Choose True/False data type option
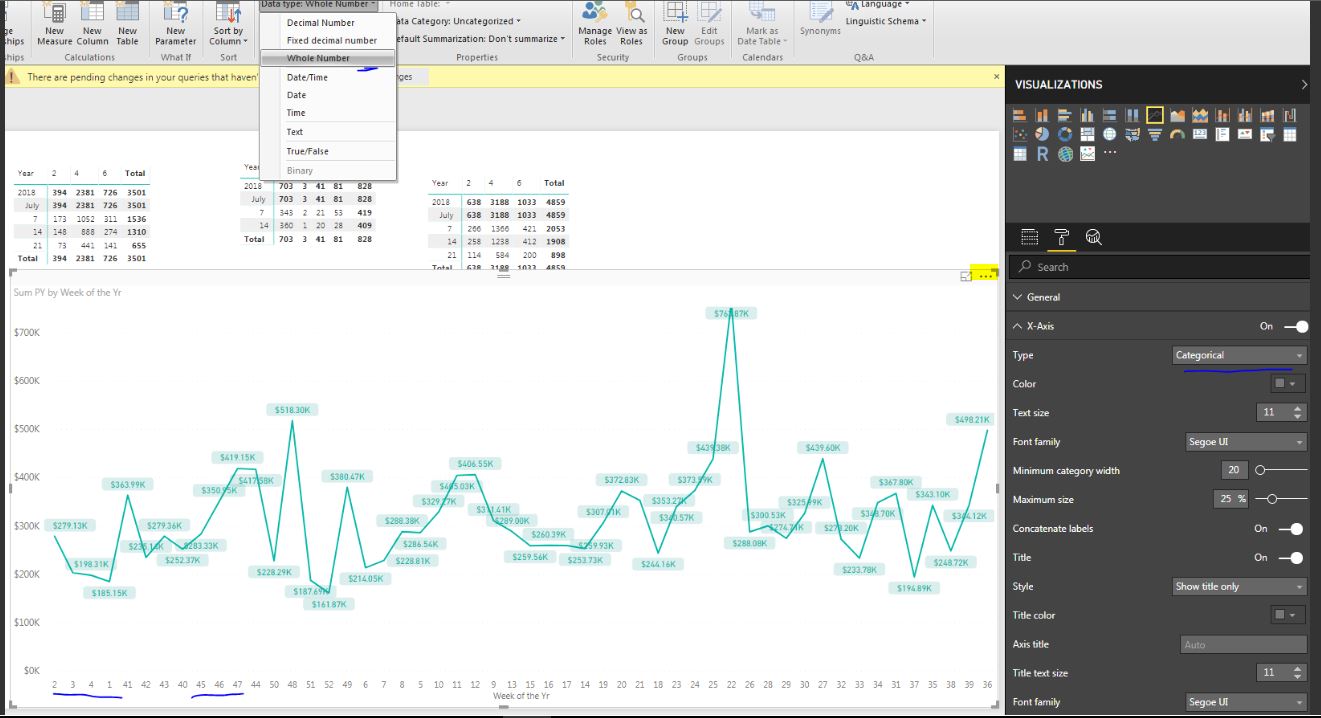 pyautogui.click(x=328, y=151)
